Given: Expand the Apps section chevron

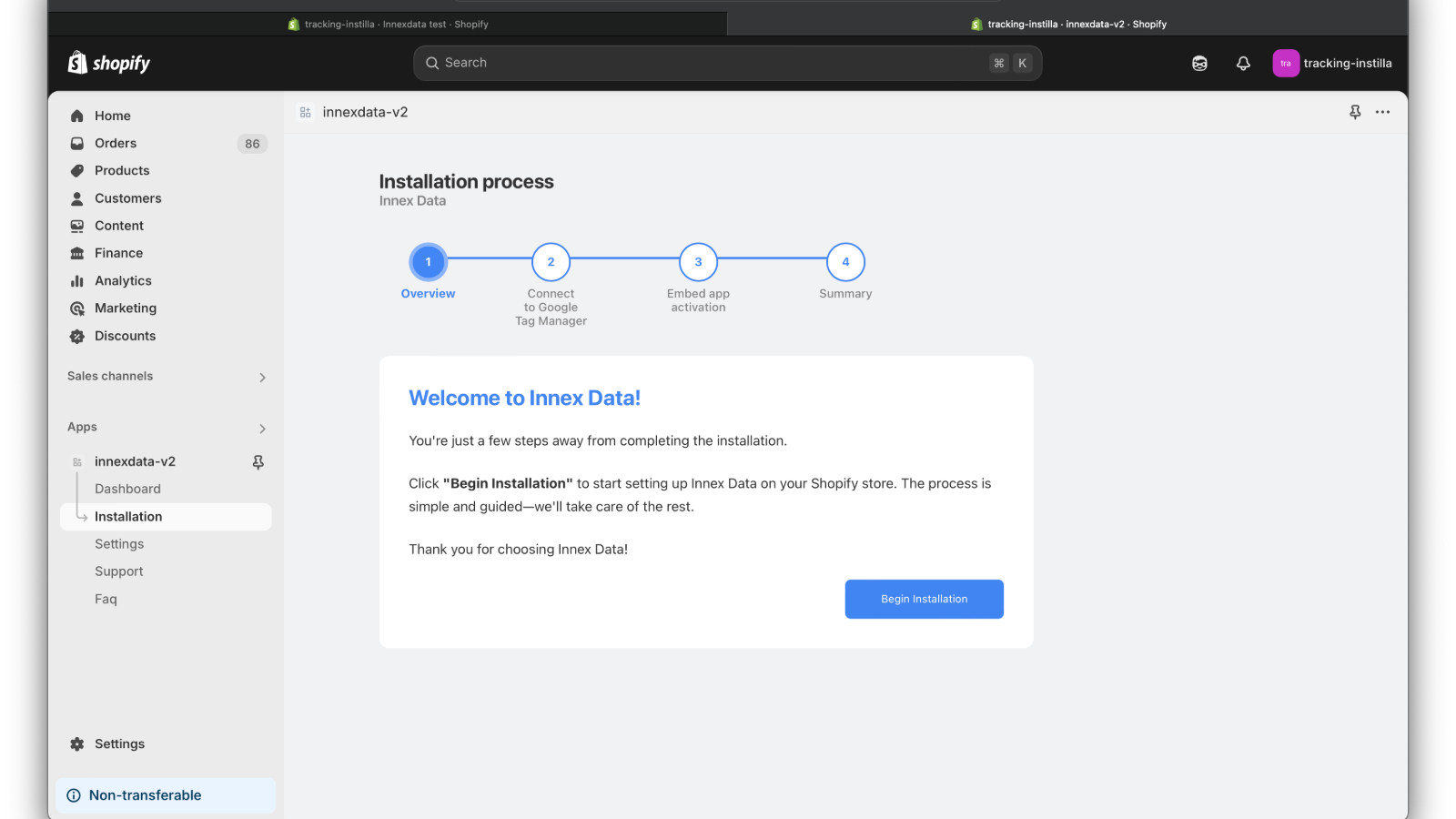Looking at the screenshot, I should pyautogui.click(x=262, y=429).
